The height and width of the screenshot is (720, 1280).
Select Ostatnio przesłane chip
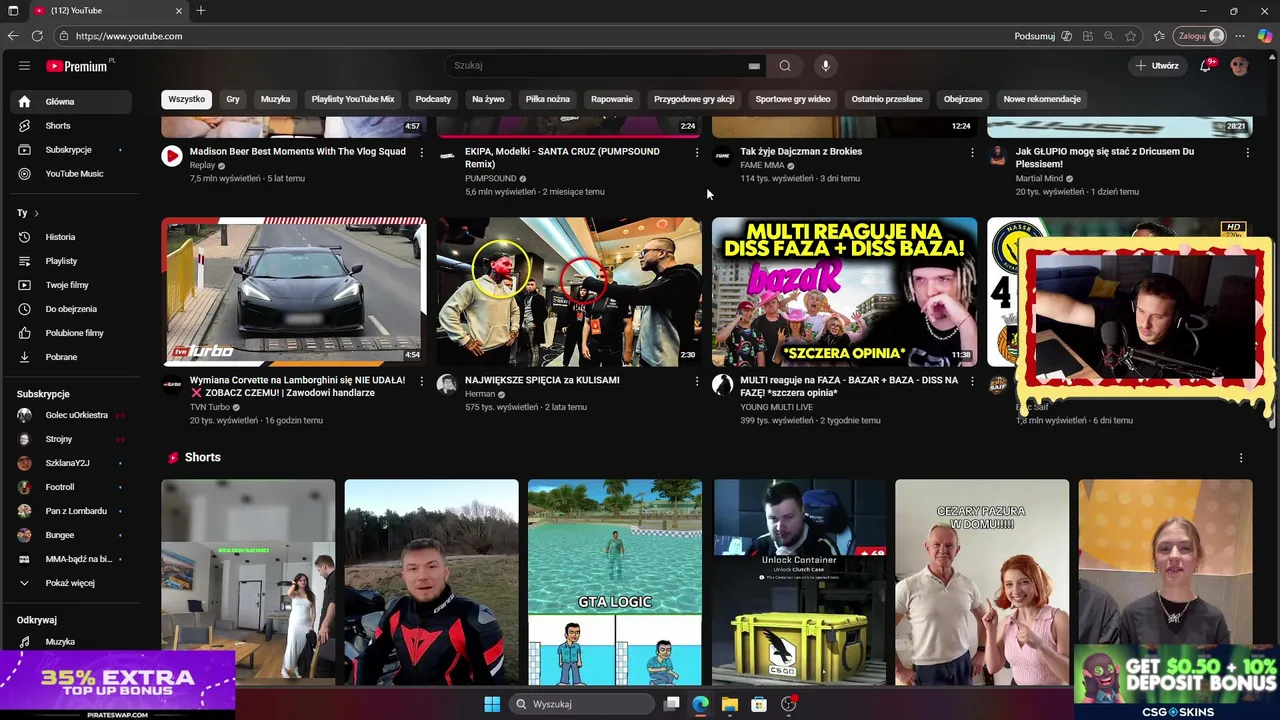coord(887,99)
